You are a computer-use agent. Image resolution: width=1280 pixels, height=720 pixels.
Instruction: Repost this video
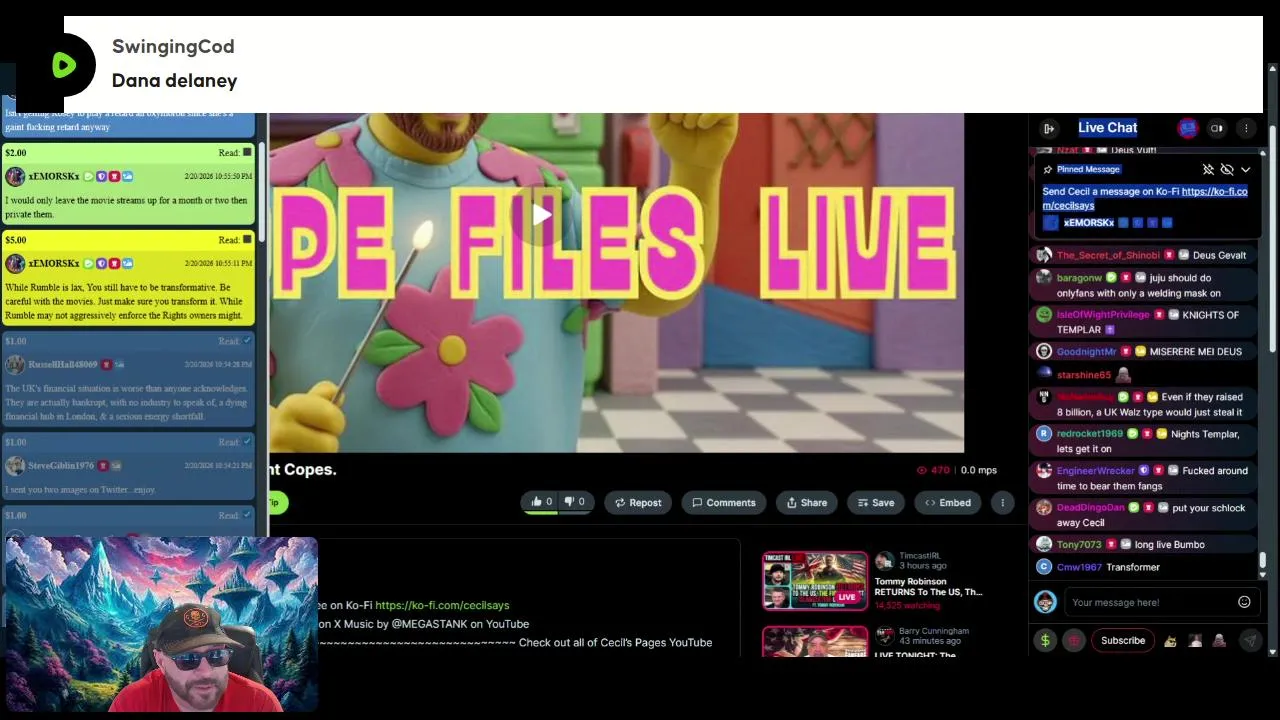pyautogui.click(x=638, y=503)
